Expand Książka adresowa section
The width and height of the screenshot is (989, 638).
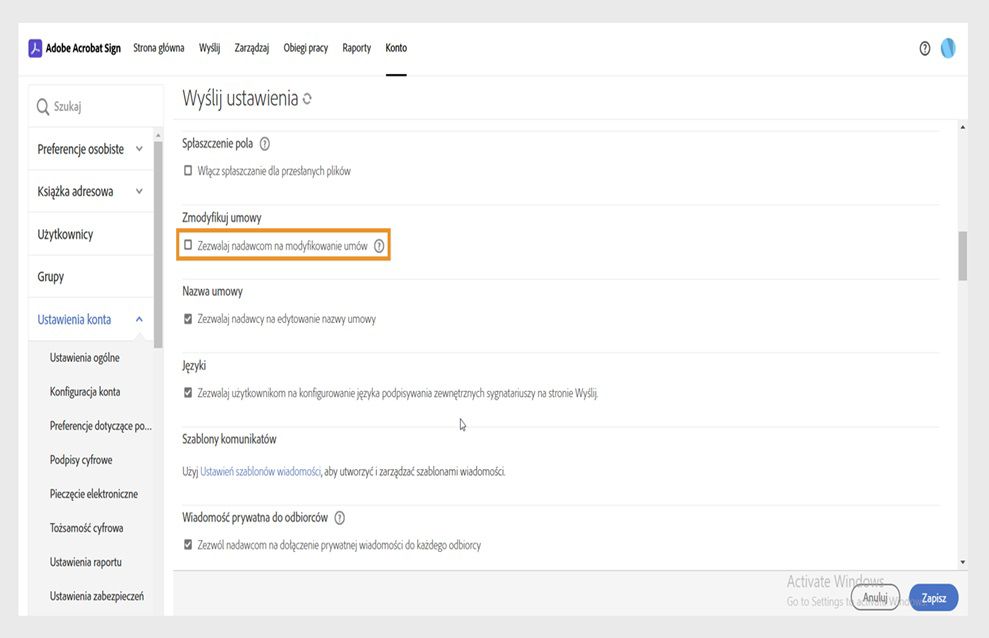pos(139,191)
